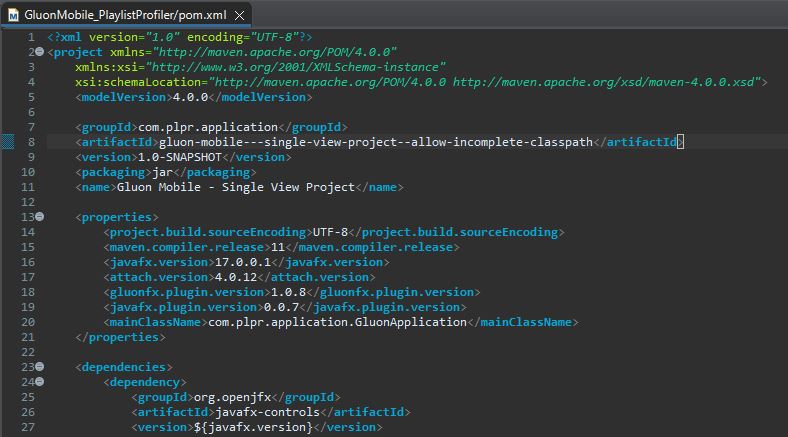Click the opening dependency tag on line 24

[x=145, y=382]
